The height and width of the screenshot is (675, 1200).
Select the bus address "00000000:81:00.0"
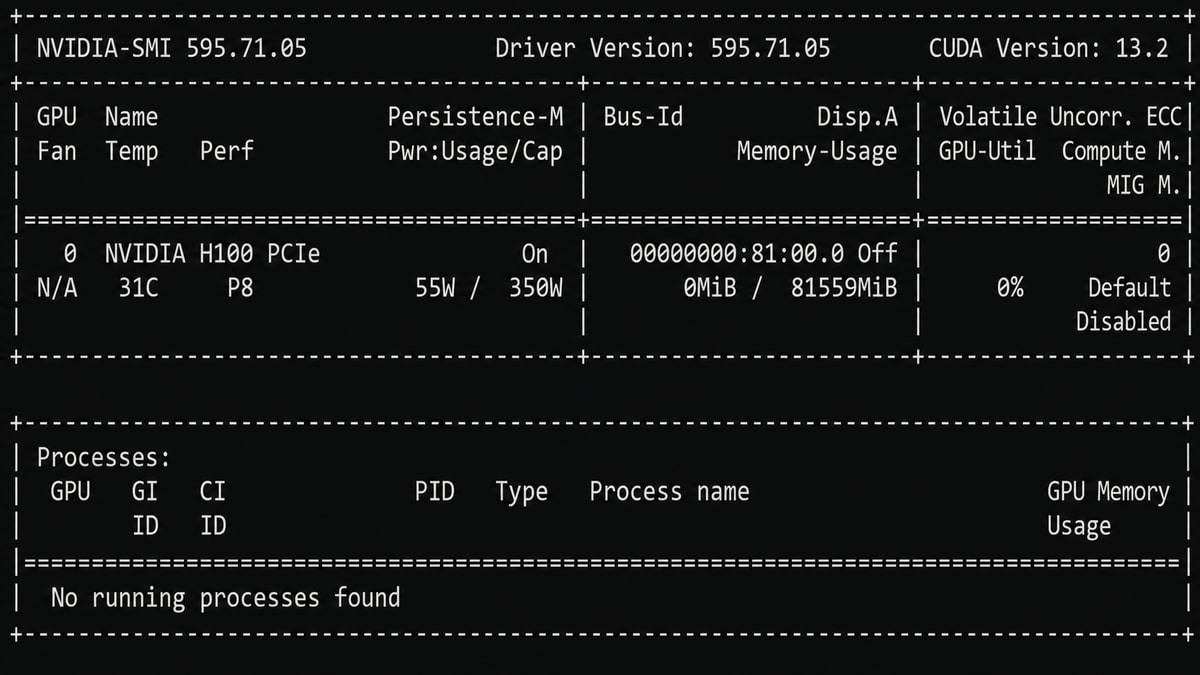(736, 254)
